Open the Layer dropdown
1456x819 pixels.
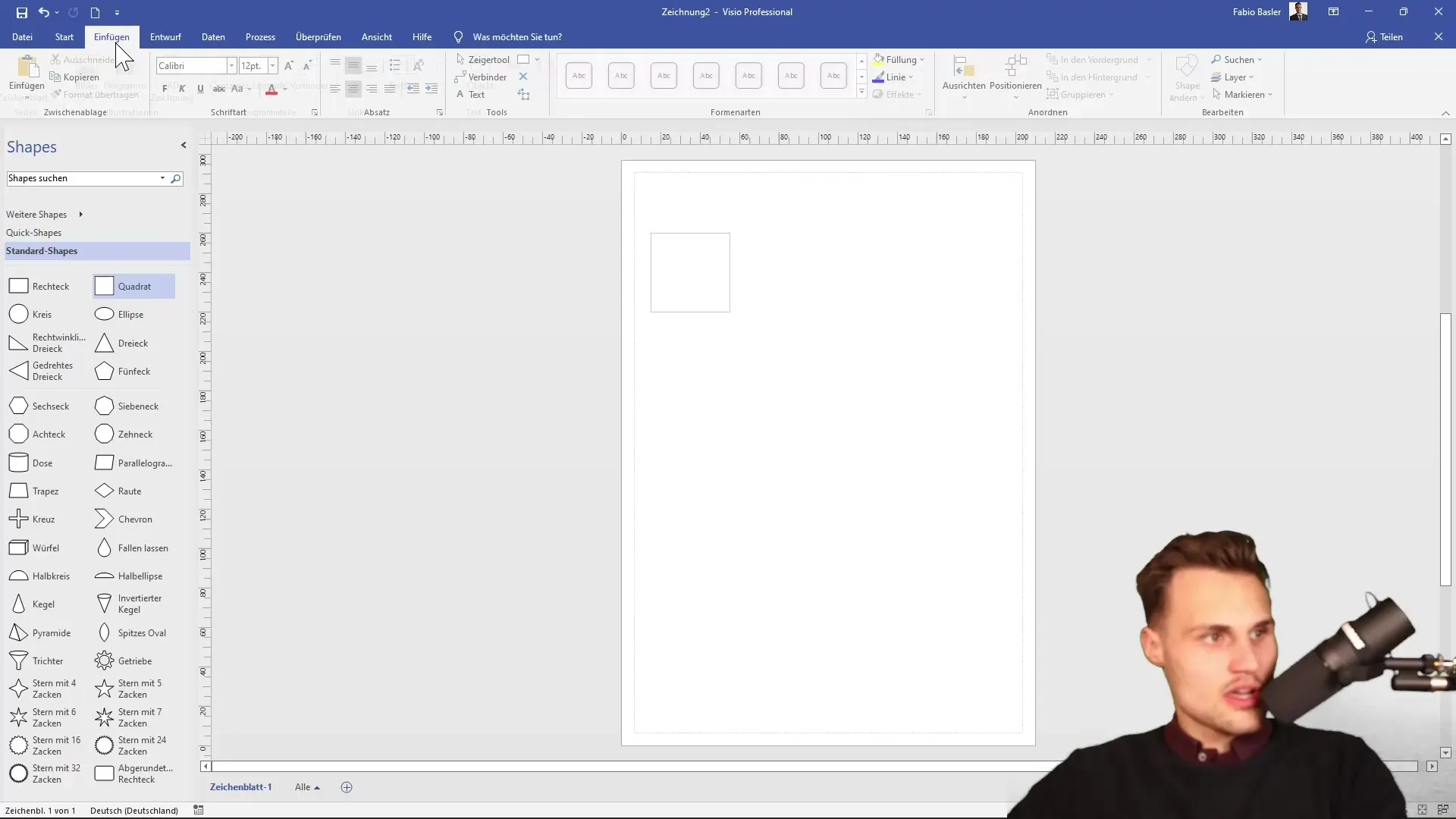1232,77
